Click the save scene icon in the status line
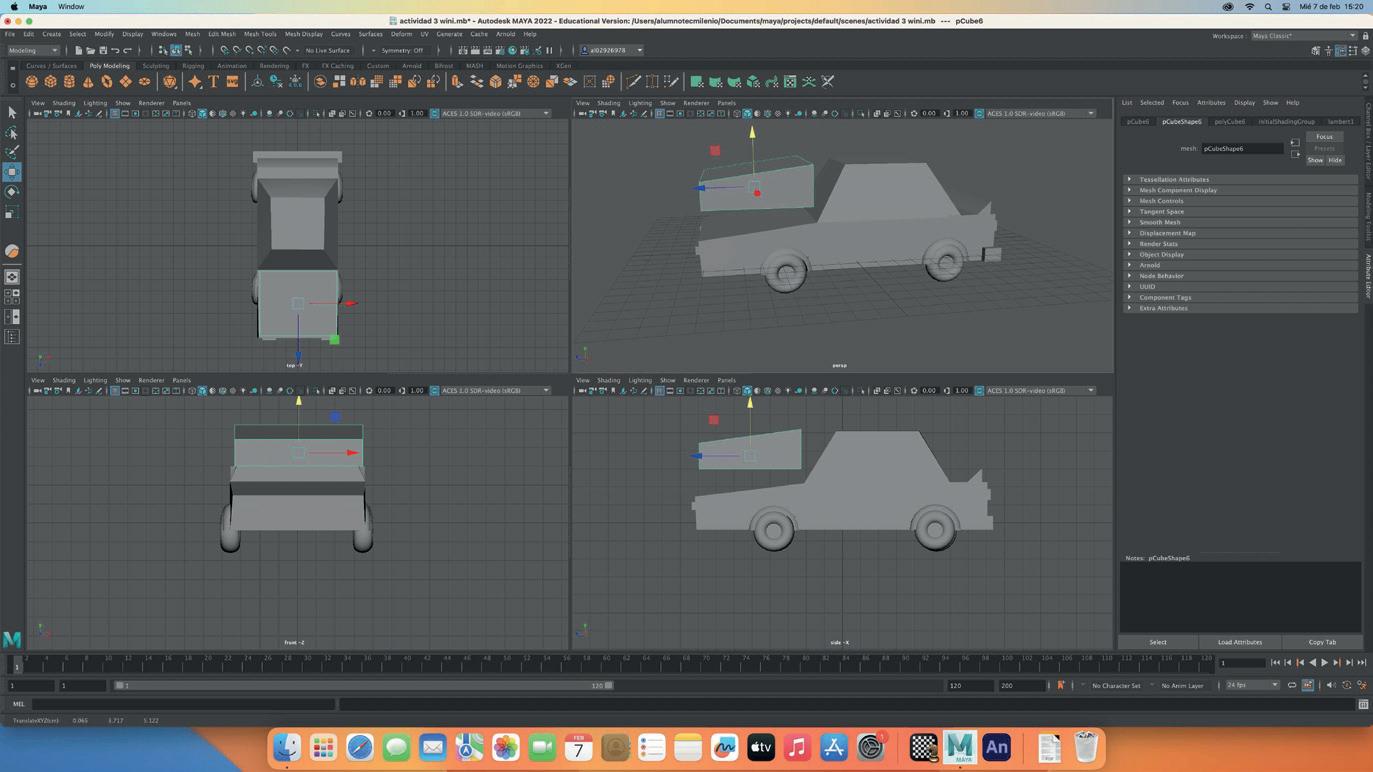1373x772 pixels. click(102, 50)
